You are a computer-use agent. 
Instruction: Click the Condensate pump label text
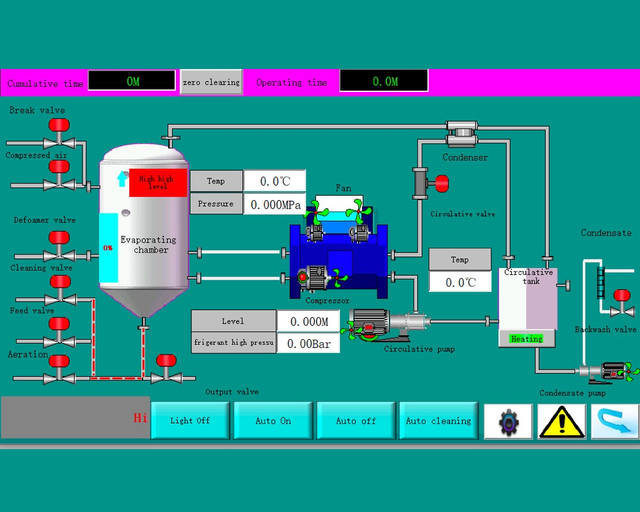[572, 393]
